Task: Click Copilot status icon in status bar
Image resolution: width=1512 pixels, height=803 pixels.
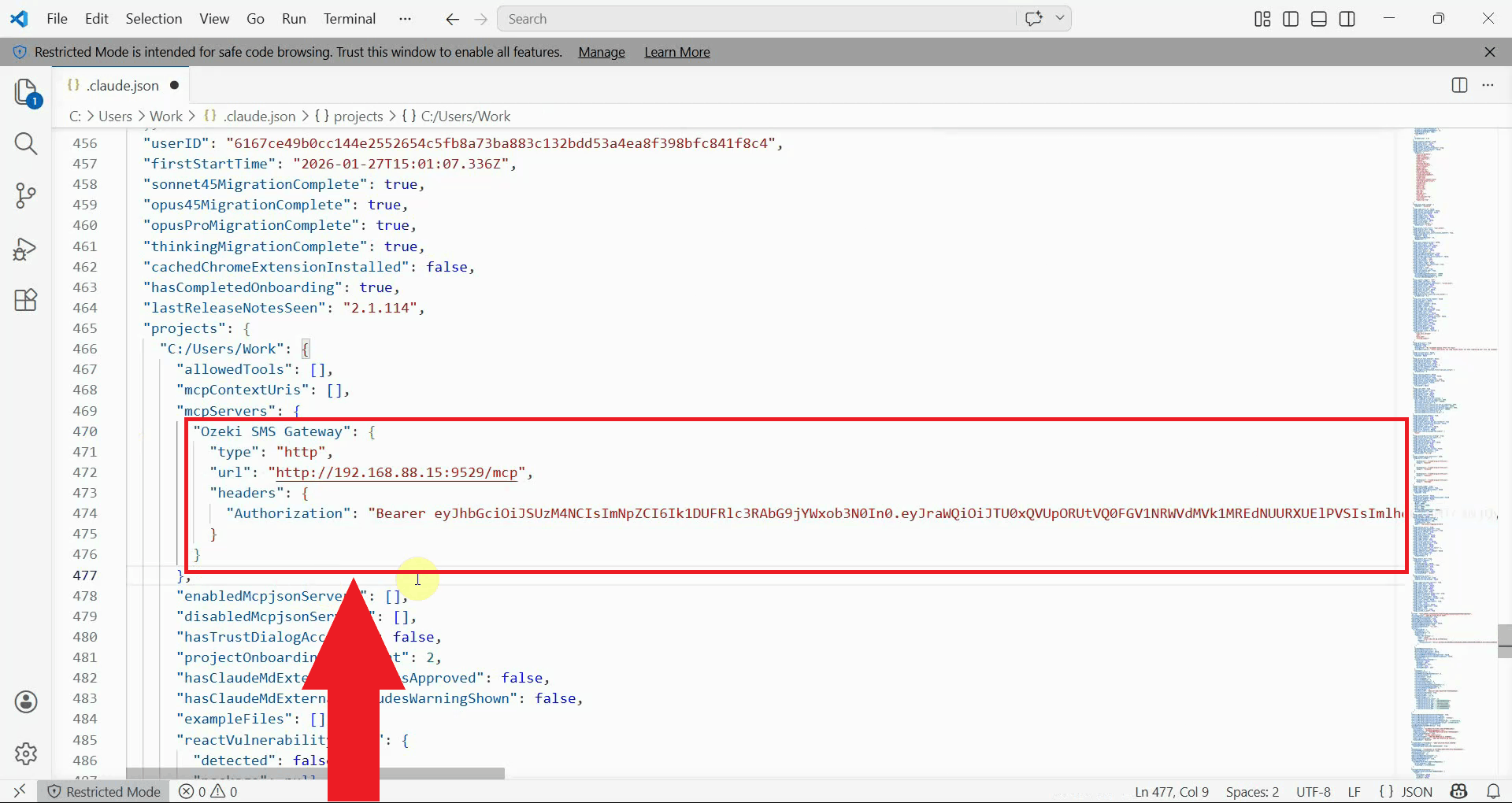Action: click(x=1459, y=791)
